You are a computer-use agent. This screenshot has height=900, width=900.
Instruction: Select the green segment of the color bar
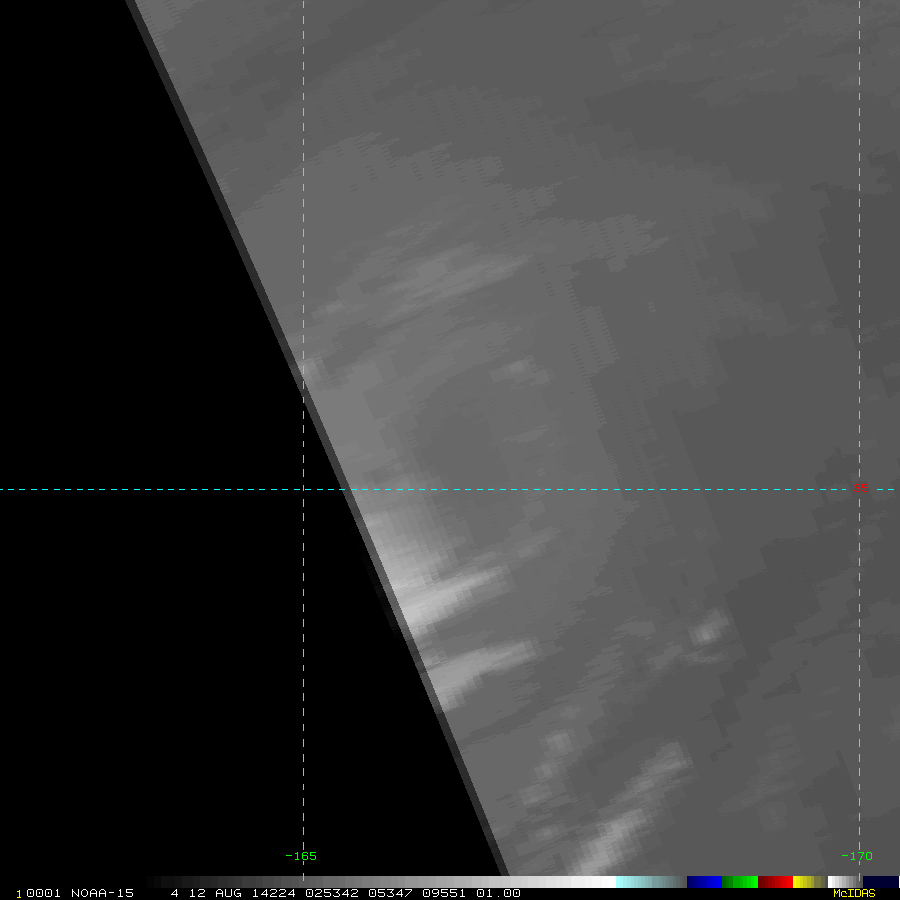(x=740, y=882)
